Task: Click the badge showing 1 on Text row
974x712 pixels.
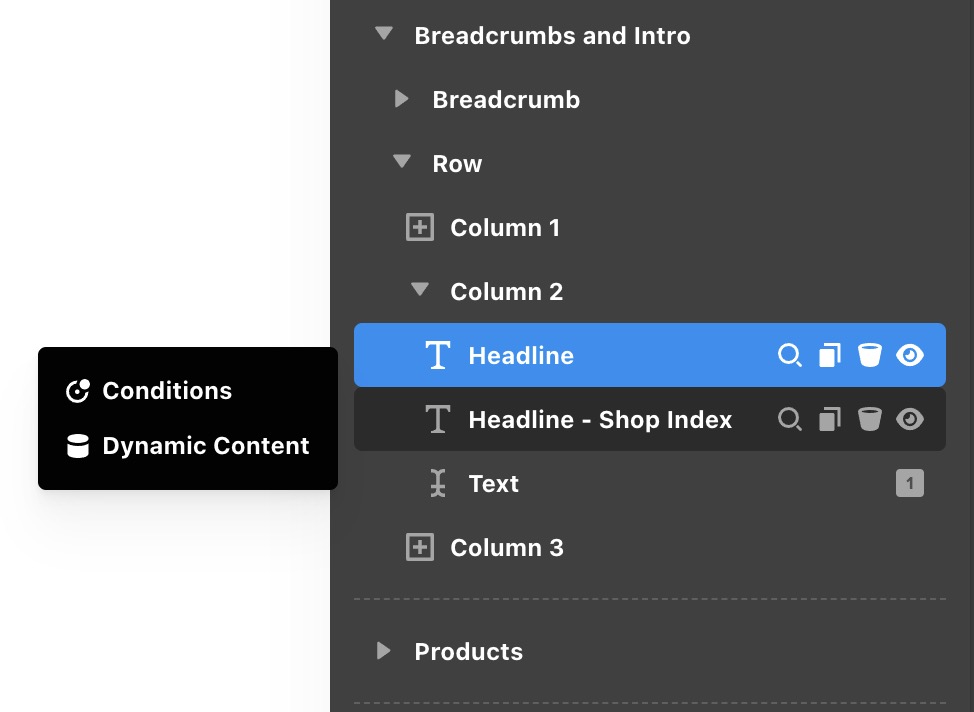Action: (909, 484)
